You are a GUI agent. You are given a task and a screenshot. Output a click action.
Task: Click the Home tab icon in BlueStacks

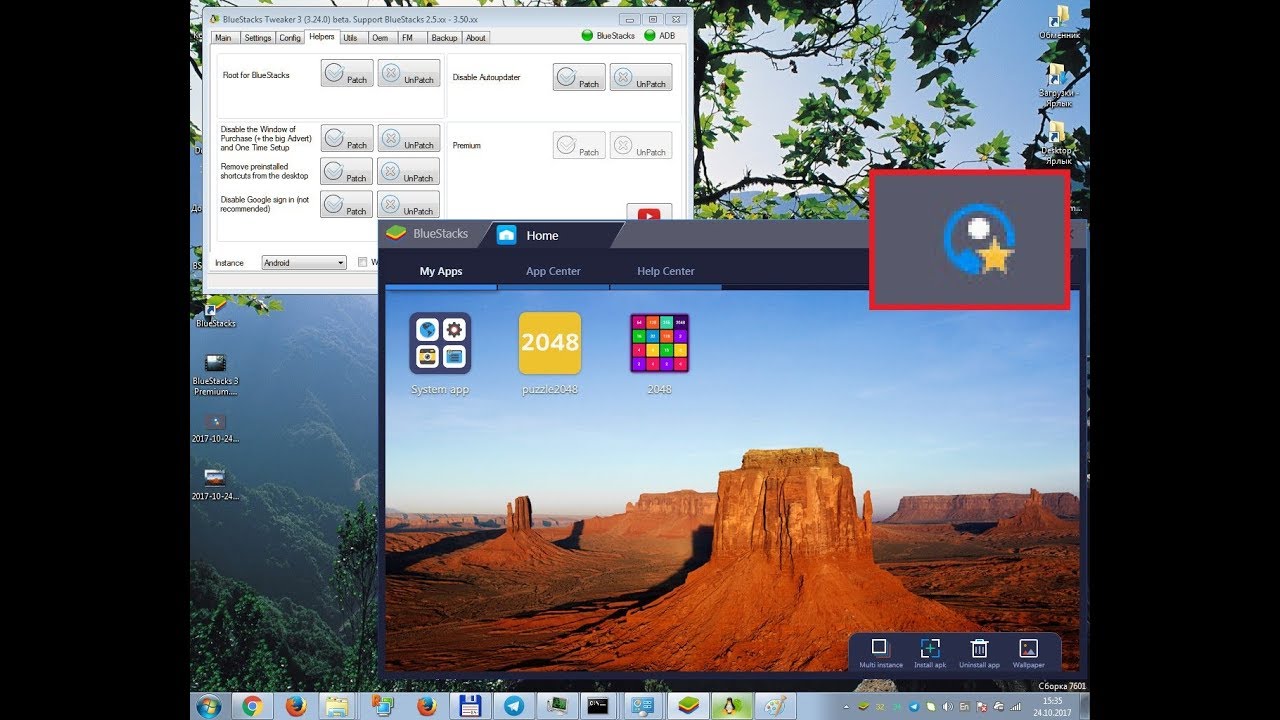(x=507, y=235)
